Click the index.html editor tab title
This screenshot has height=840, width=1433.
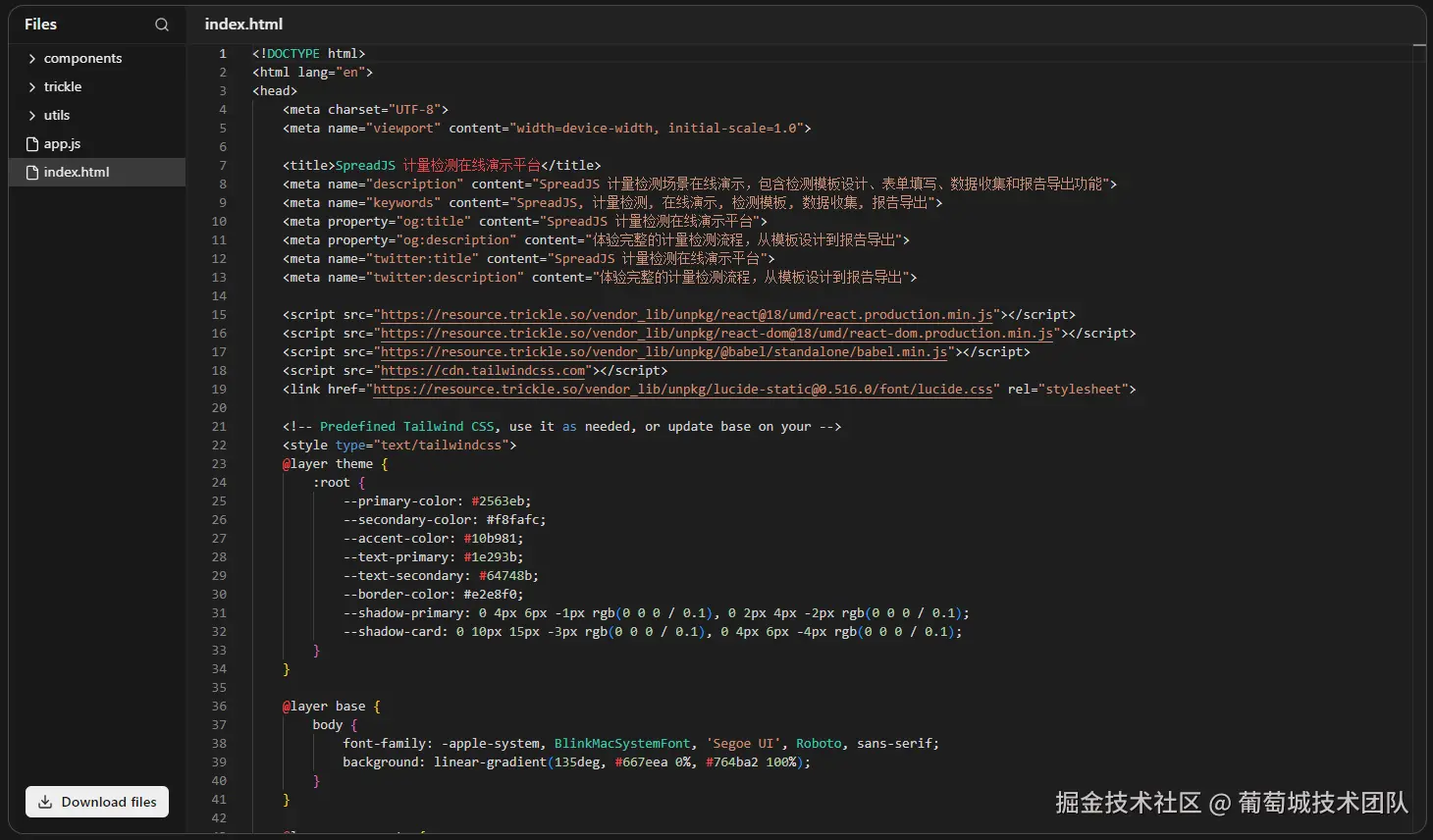click(243, 25)
